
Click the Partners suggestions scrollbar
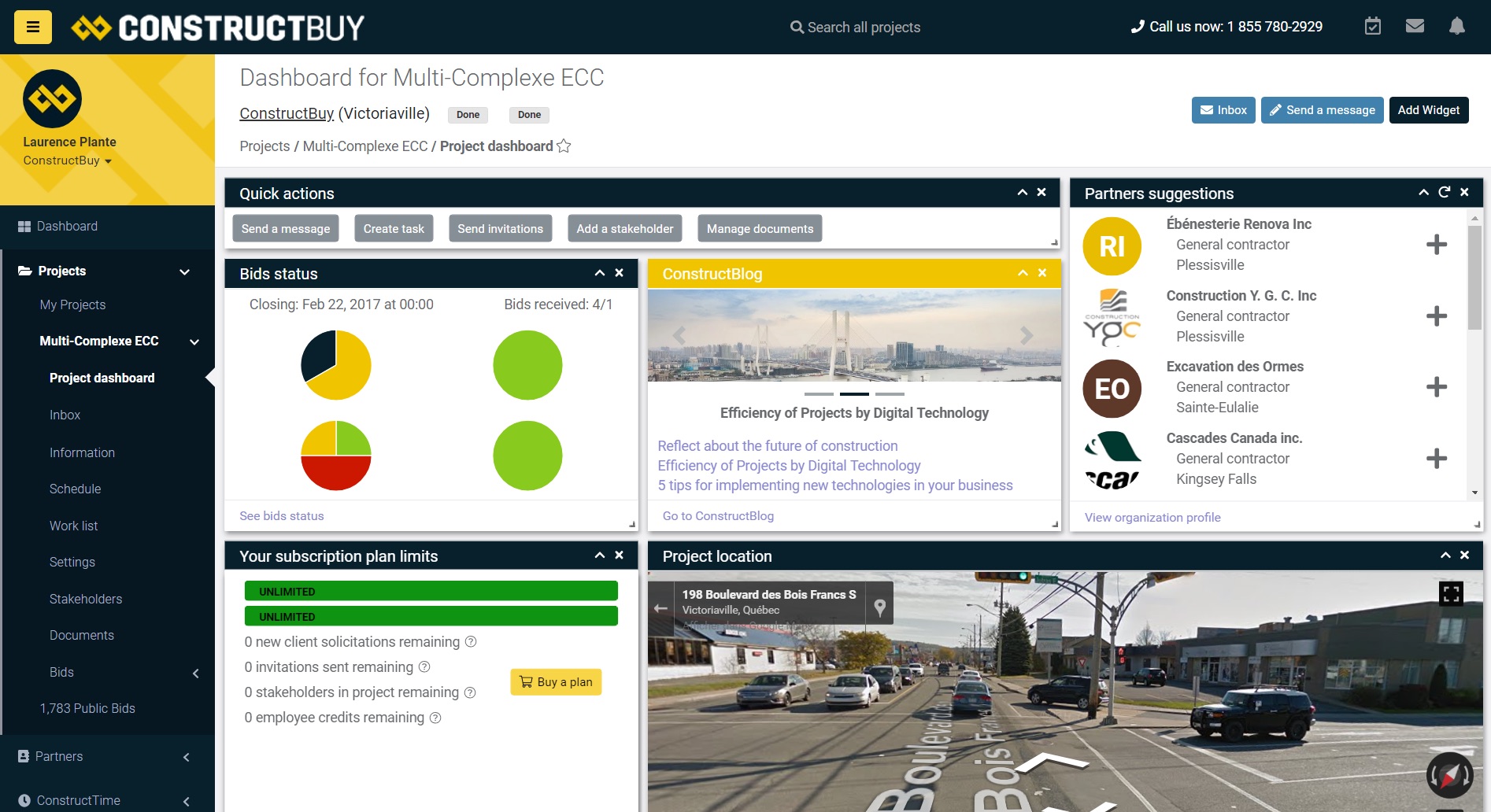[x=1474, y=277]
